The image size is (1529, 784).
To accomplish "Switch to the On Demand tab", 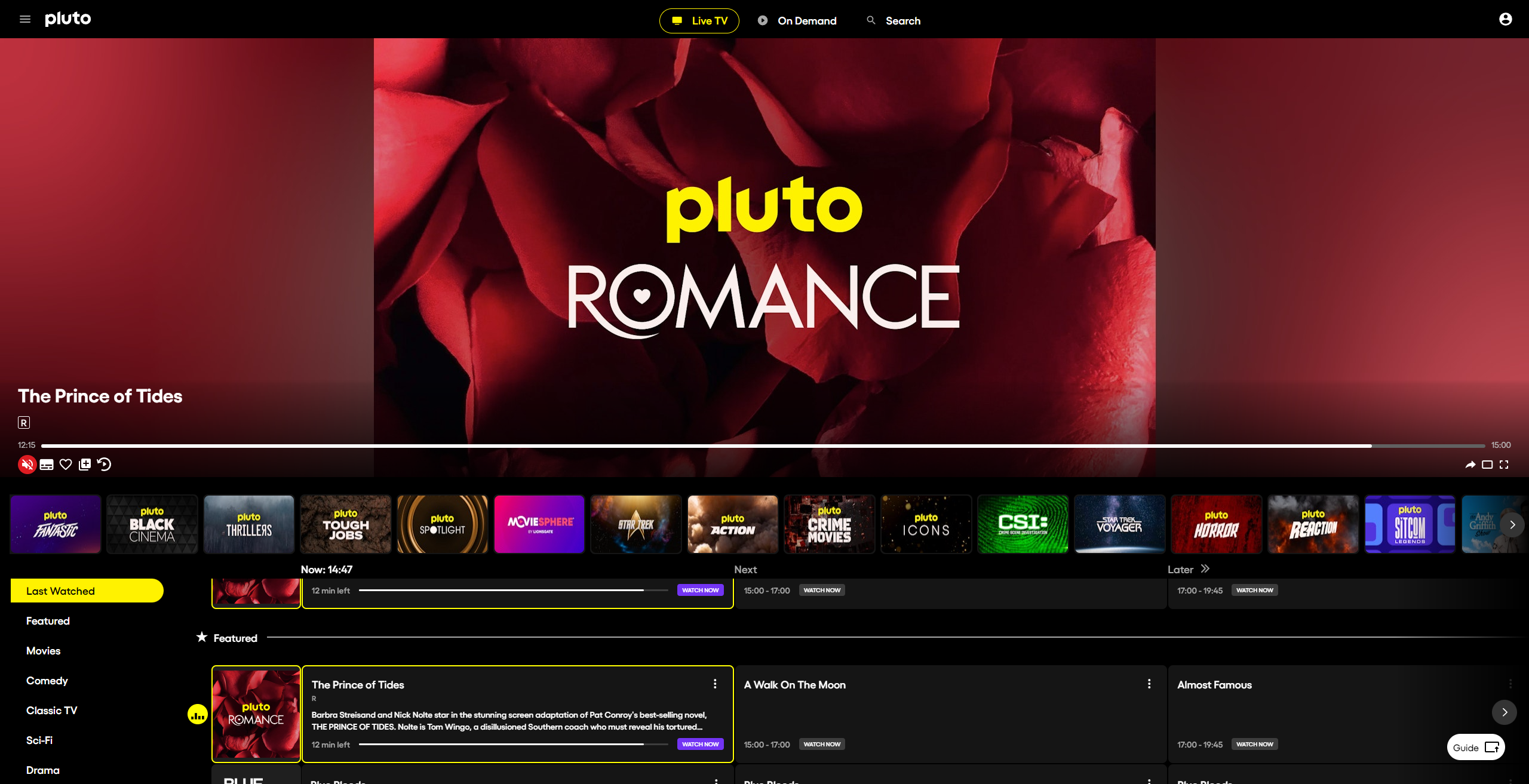I will click(x=797, y=21).
